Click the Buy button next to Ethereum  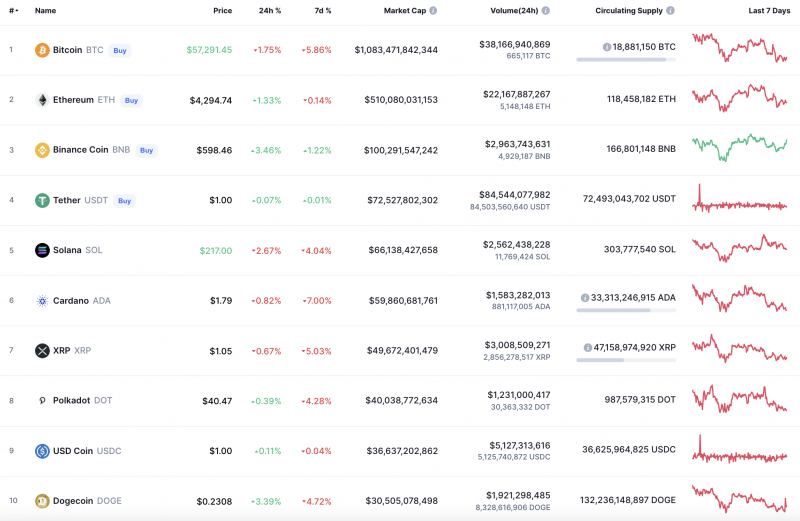(132, 101)
